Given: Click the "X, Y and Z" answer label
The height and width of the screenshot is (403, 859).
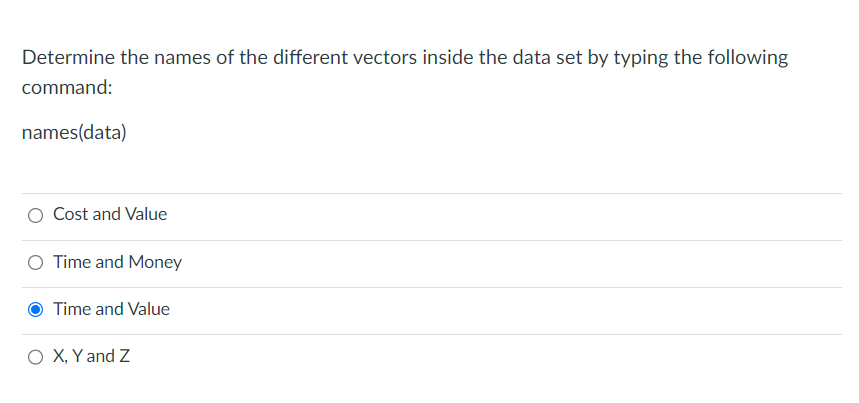Looking at the screenshot, I should click(x=92, y=356).
